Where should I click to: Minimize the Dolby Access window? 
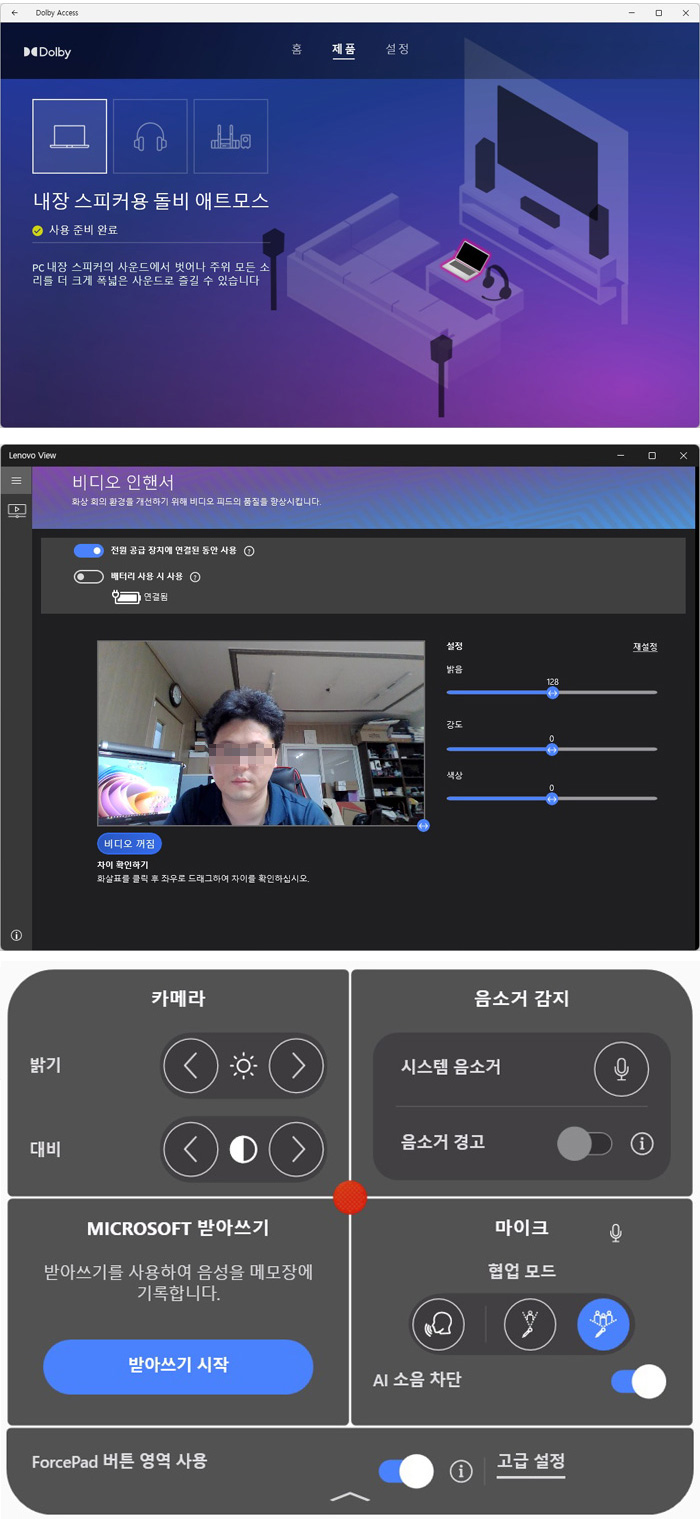click(633, 13)
